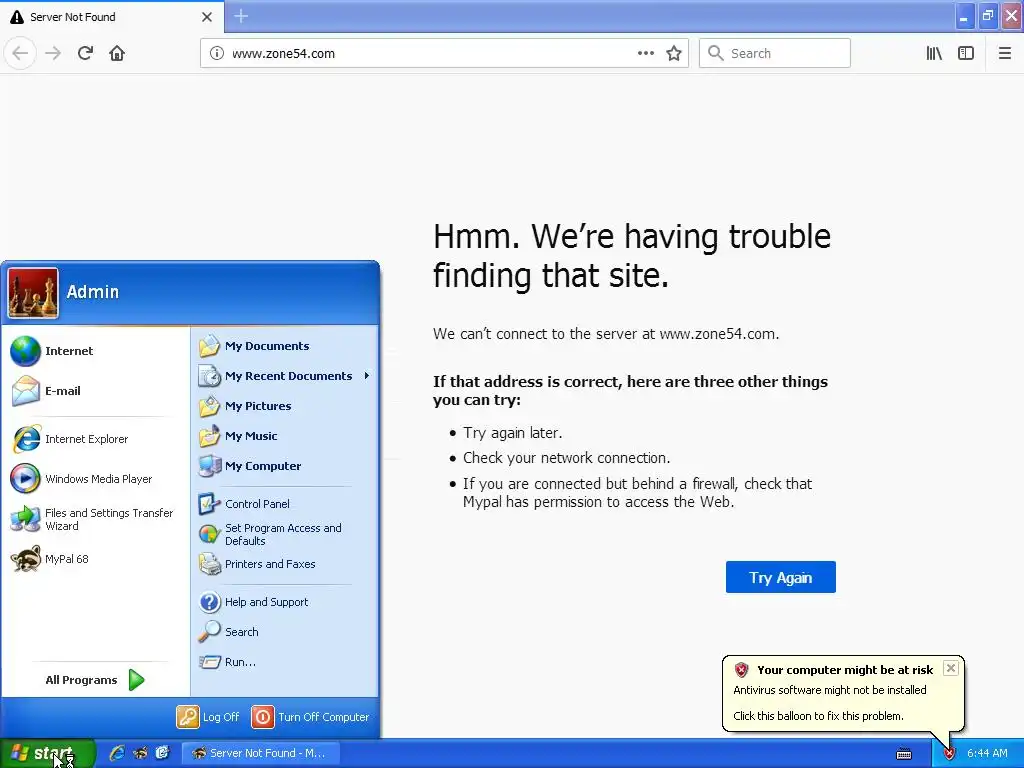
Task: Launch the MyPal raccoon Quick Launch icon
Action: coord(140,753)
